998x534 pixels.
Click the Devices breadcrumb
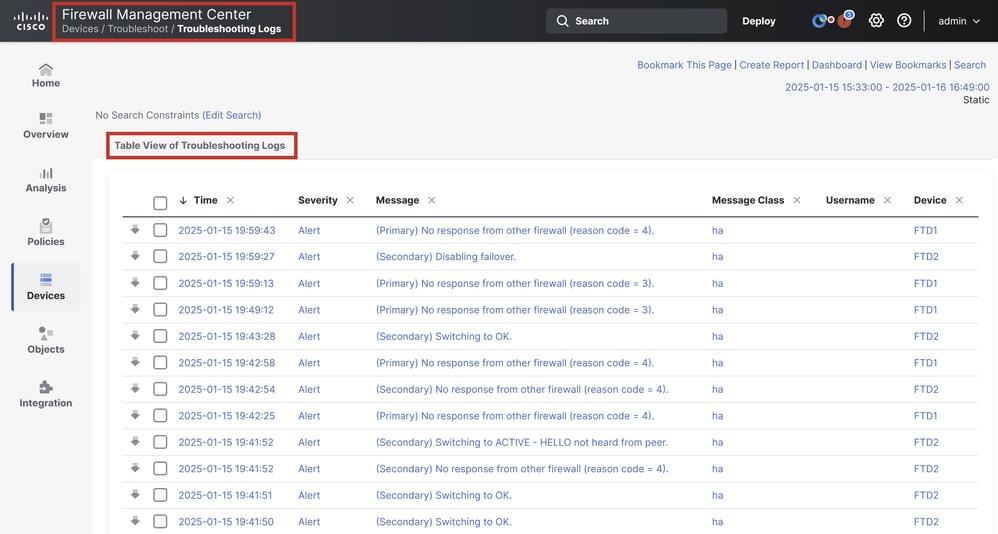coord(80,29)
